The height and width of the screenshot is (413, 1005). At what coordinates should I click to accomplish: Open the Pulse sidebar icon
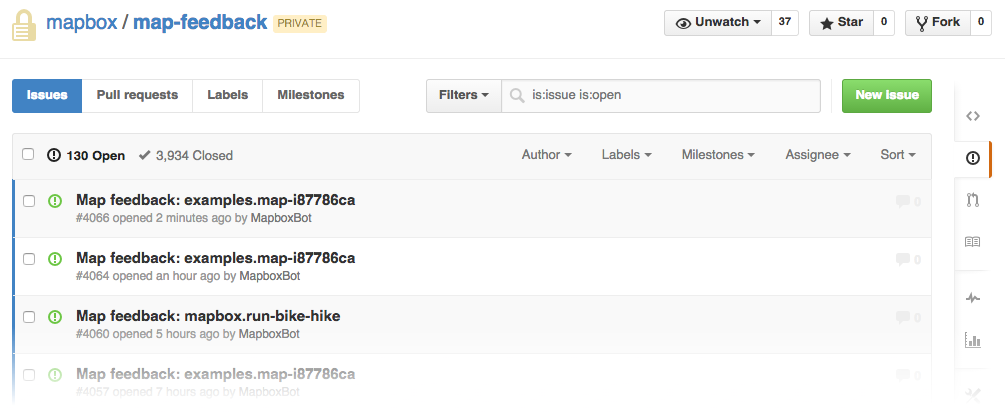click(973, 298)
